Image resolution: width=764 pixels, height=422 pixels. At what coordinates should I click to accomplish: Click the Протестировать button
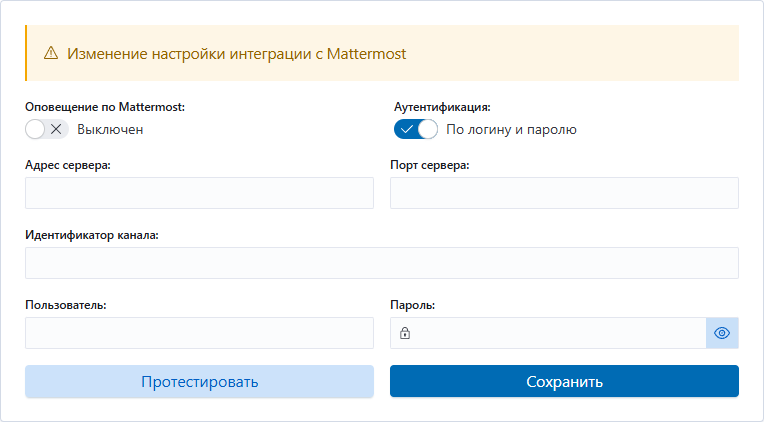coord(199,382)
